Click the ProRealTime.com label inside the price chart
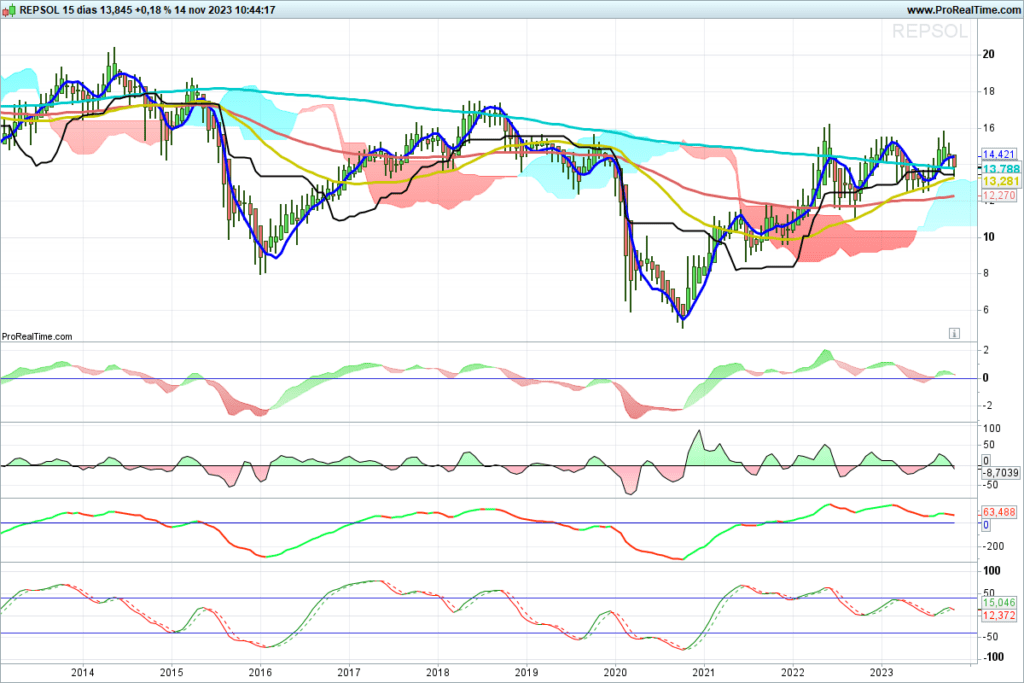The image size is (1024, 683). pyautogui.click(x=37, y=337)
